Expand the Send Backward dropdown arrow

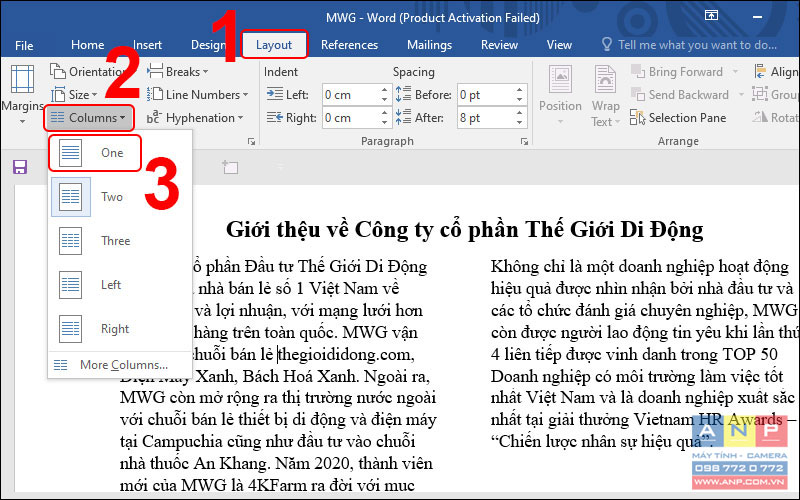(741, 95)
